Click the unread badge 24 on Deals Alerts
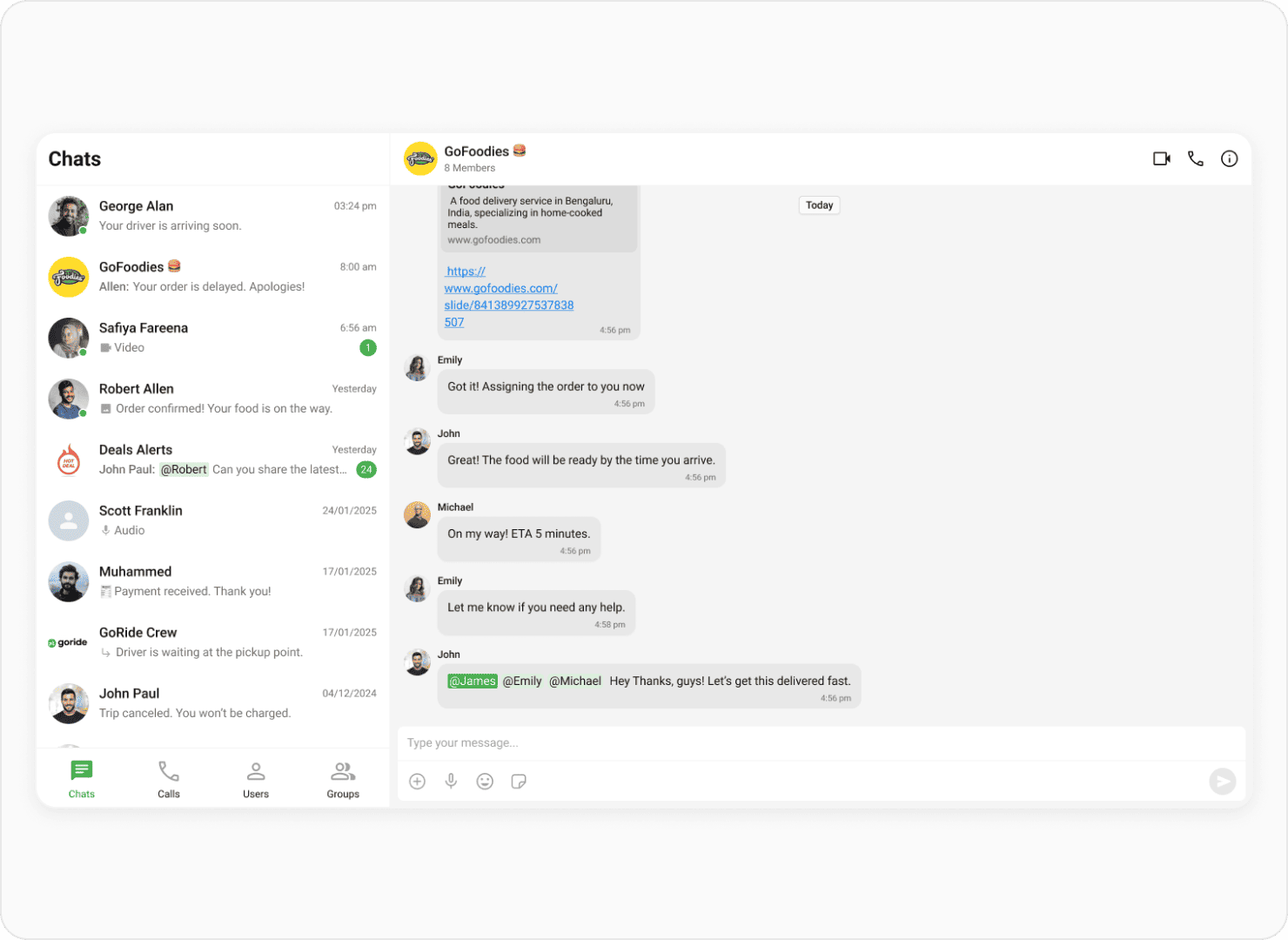 [366, 469]
